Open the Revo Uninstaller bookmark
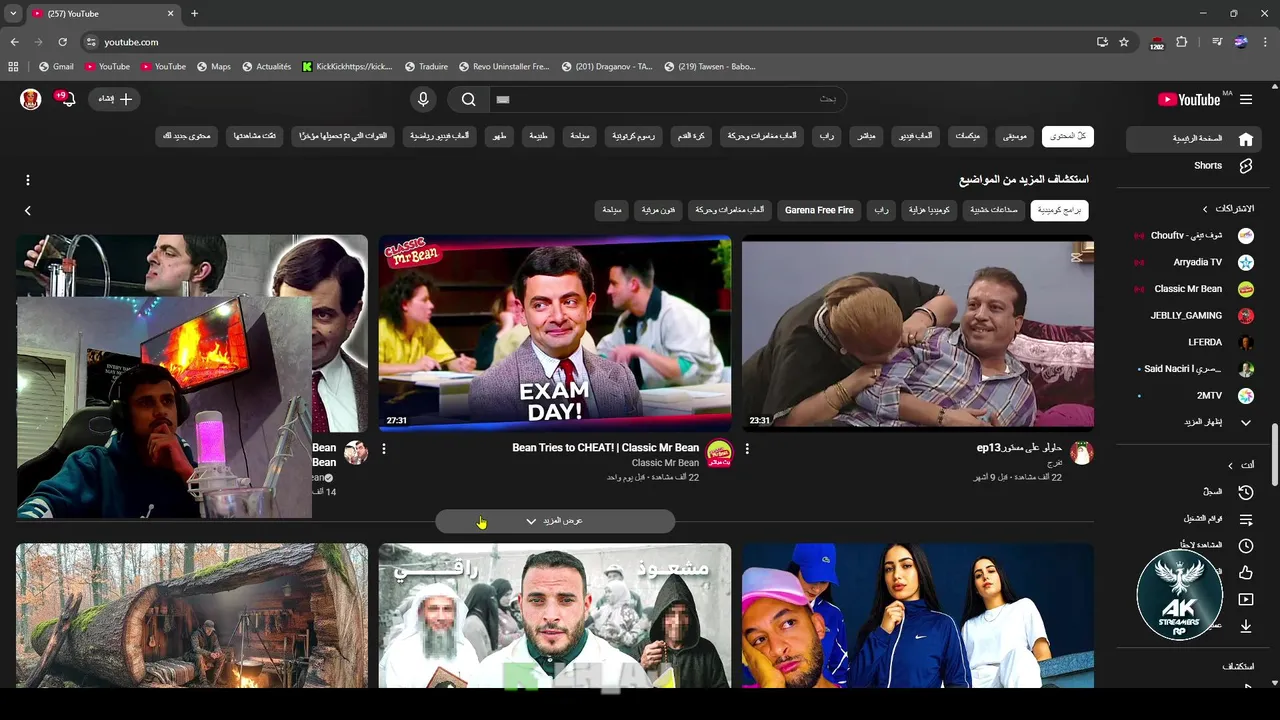1280x720 pixels. tap(504, 67)
